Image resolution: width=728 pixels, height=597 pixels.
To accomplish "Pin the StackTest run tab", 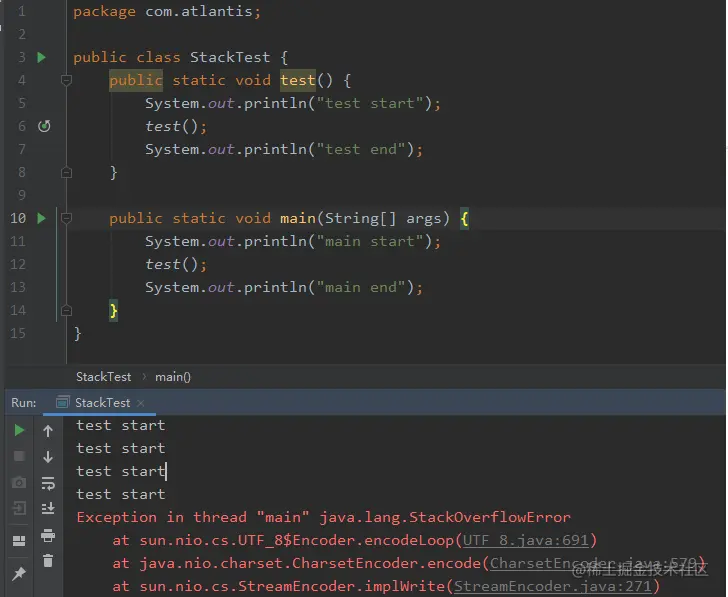I will (x=19, y=574).
